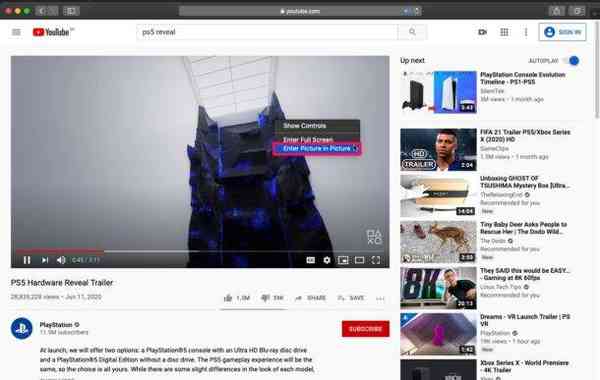Click the SIGN IN button
Screen dimensions: 600x380
562,32
